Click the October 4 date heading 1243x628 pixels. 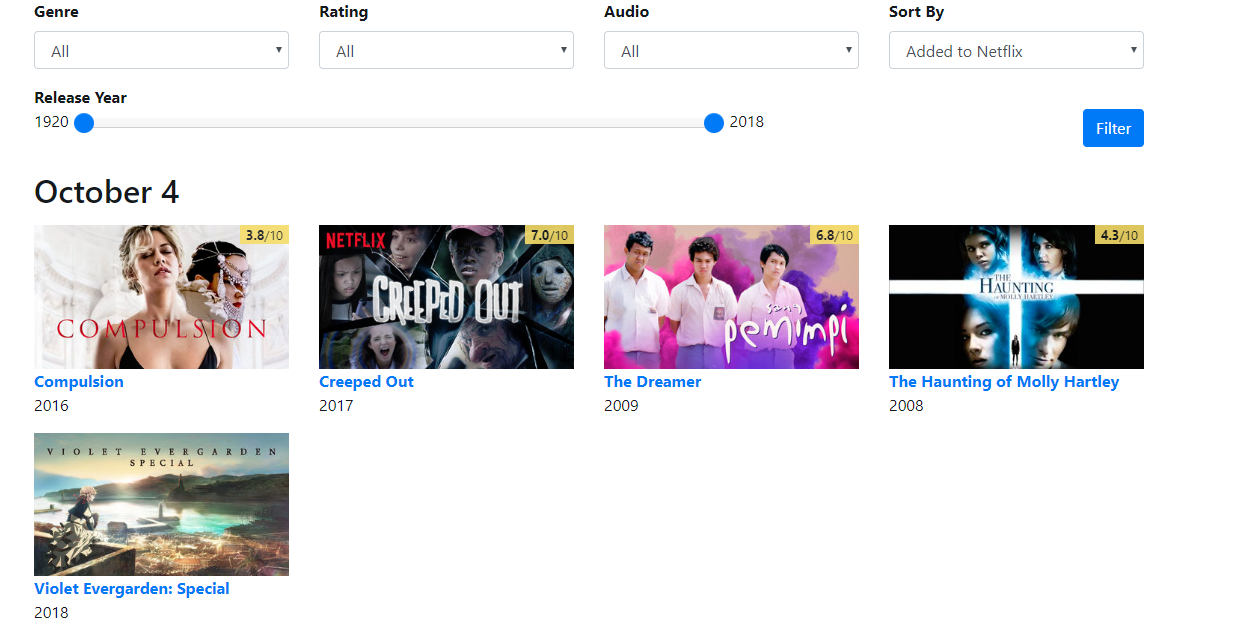click(x=107, y=192)
